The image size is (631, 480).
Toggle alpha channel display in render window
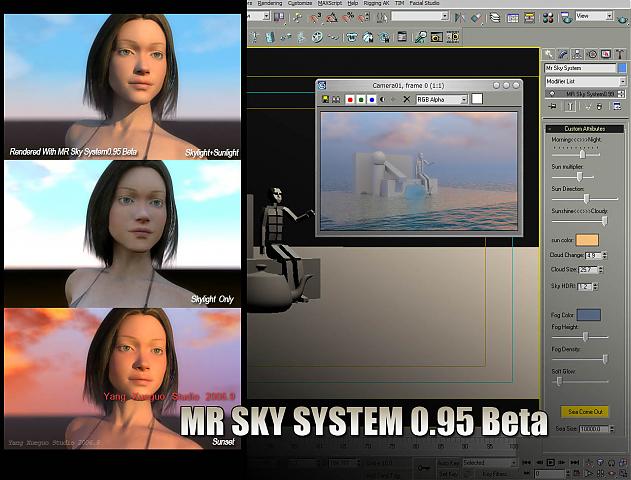382,99
